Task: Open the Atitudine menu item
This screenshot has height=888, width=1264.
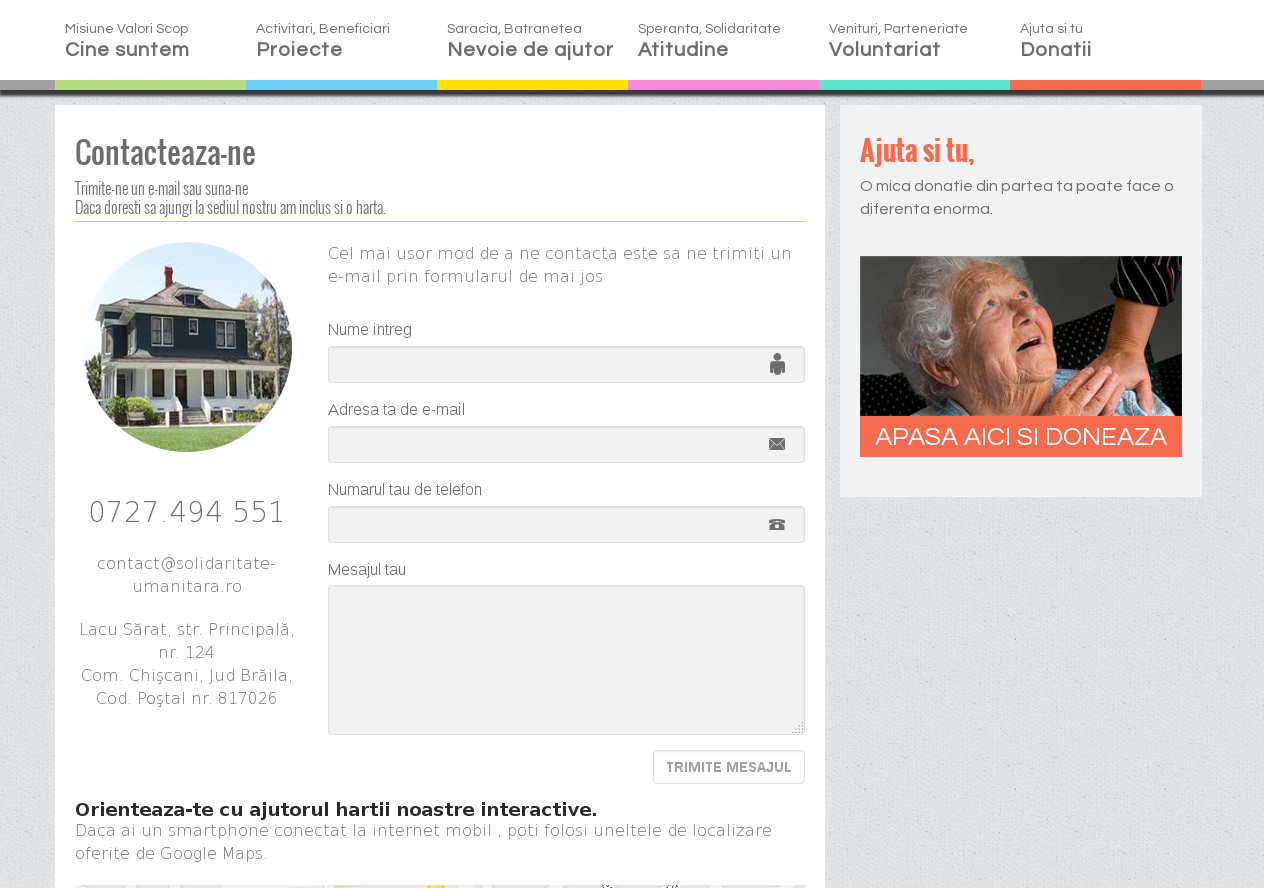Action: pyautogui.click(x=683, y=49)
